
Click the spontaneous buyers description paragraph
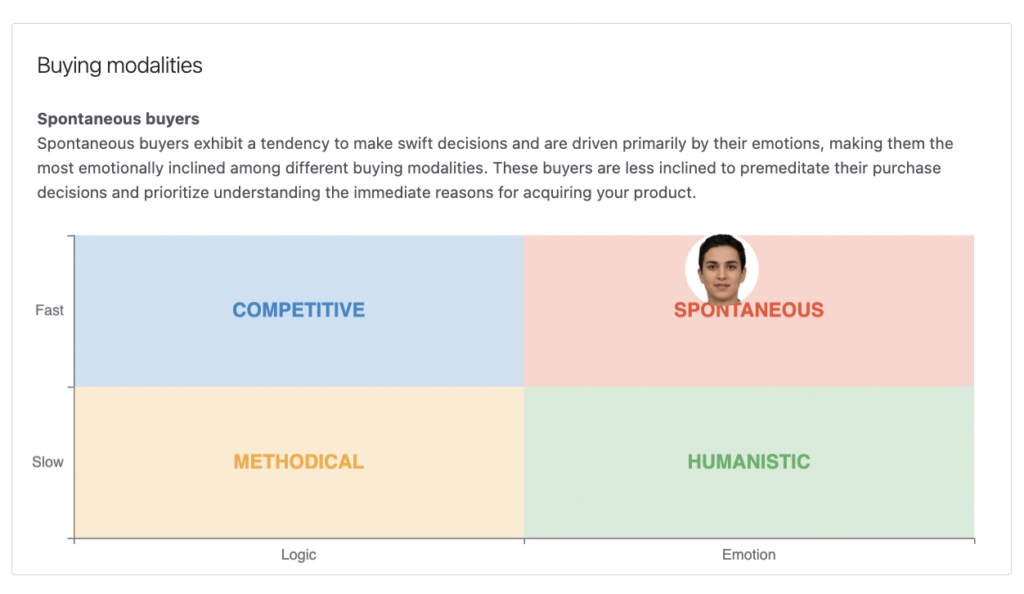click(495, 168)
